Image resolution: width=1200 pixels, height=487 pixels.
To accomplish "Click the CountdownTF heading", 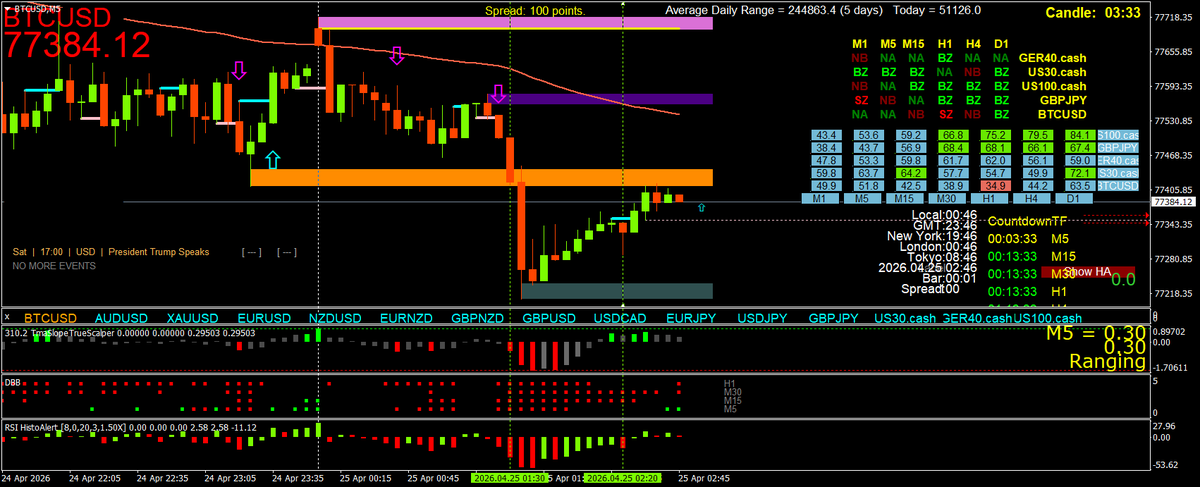I will [x=1028, y=220].
